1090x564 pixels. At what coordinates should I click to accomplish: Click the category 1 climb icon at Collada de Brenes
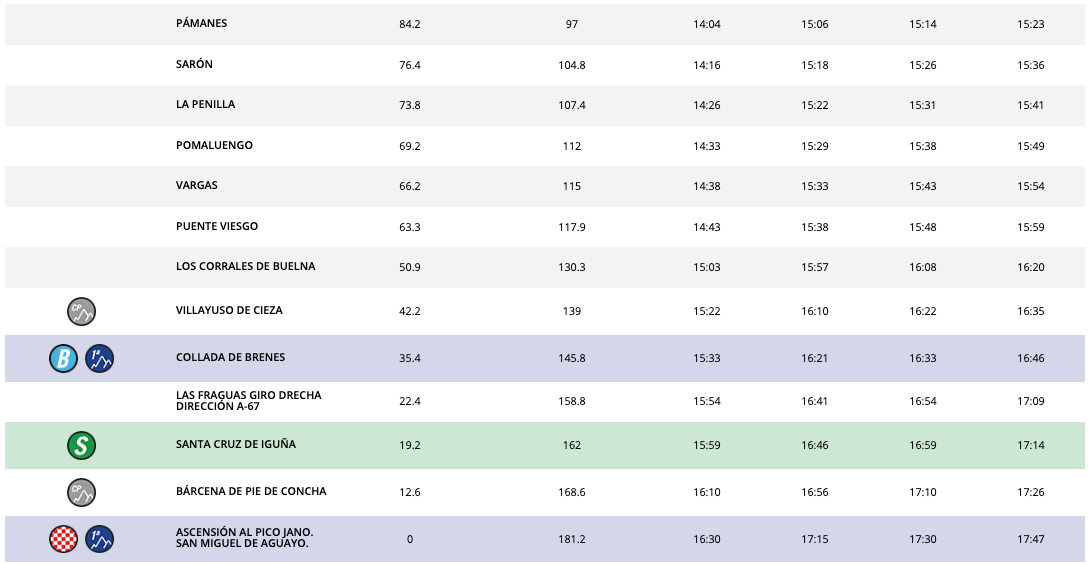[100, 358]
